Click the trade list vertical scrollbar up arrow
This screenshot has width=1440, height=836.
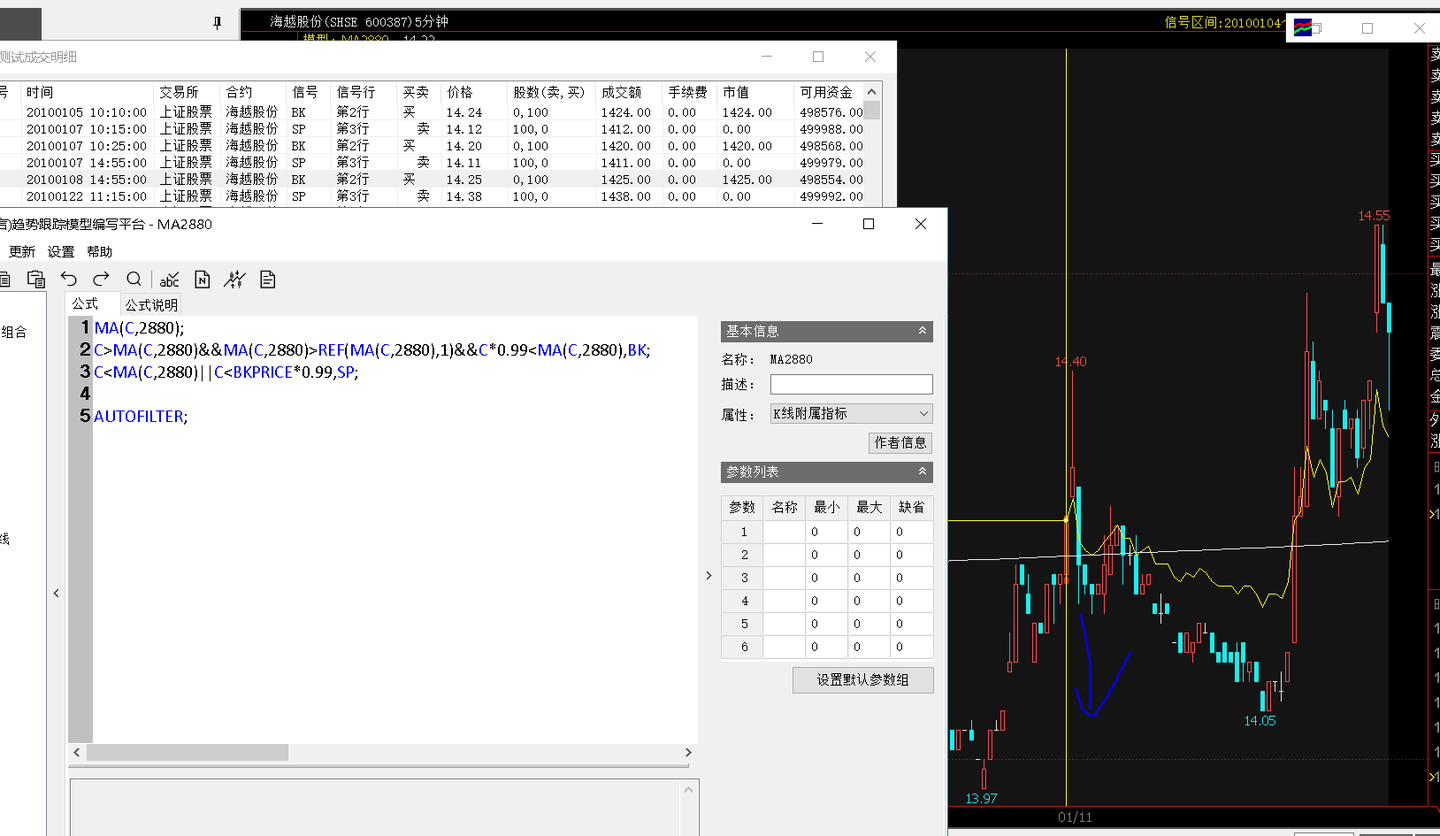click(x=872, y=92)
